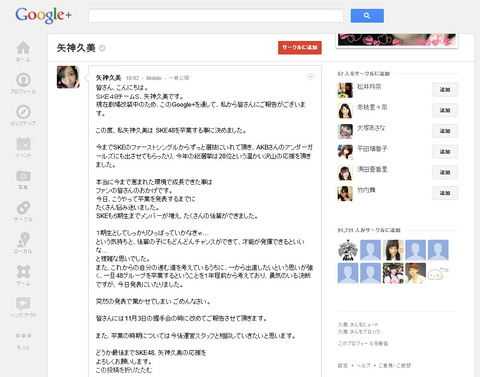This screenshot has width=480, height=377.
Task: Add 松井玲奈 with the add button
Action: pyautogui.click(x=445, y=90)
